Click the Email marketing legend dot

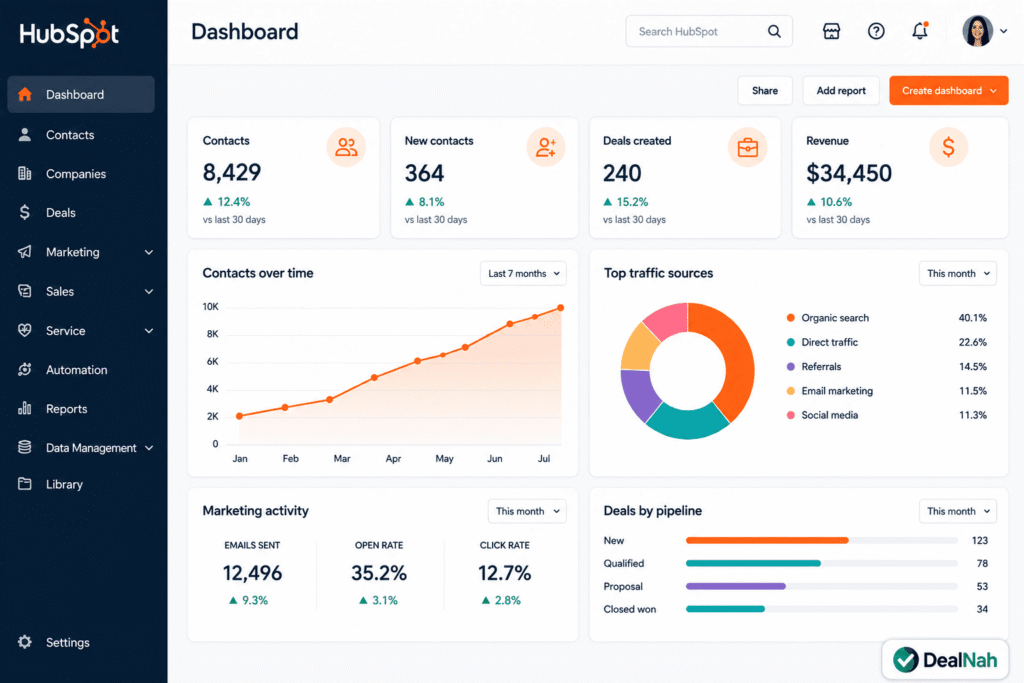tap(791, 391)
